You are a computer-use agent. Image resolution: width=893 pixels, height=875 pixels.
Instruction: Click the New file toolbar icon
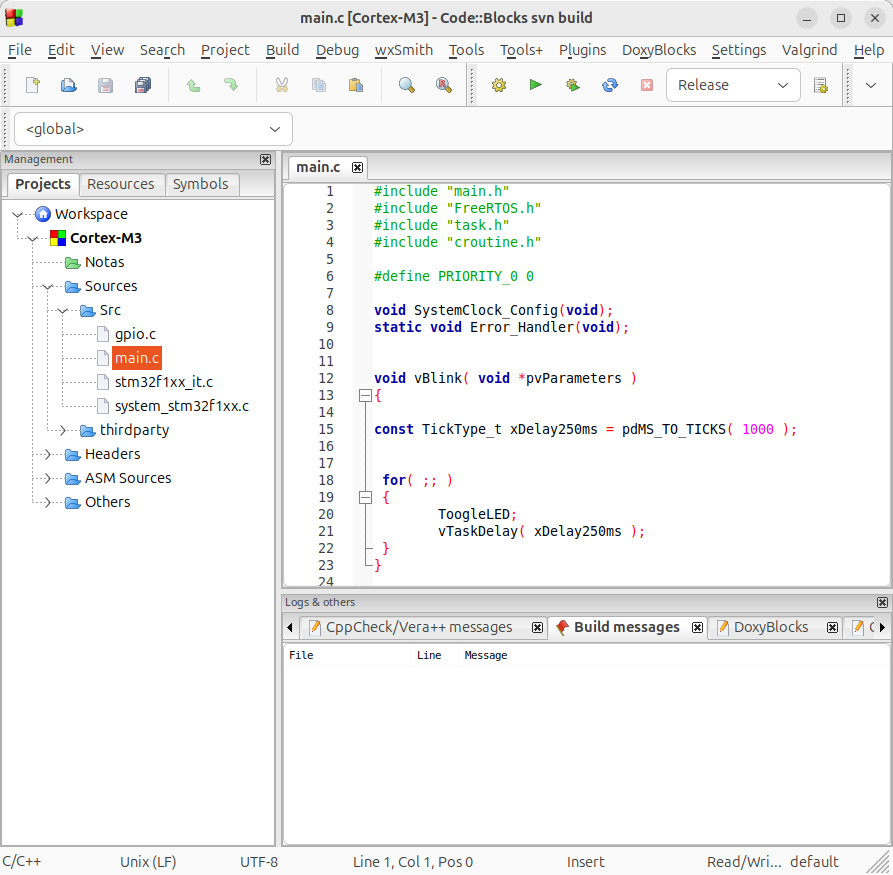point(33,85)
